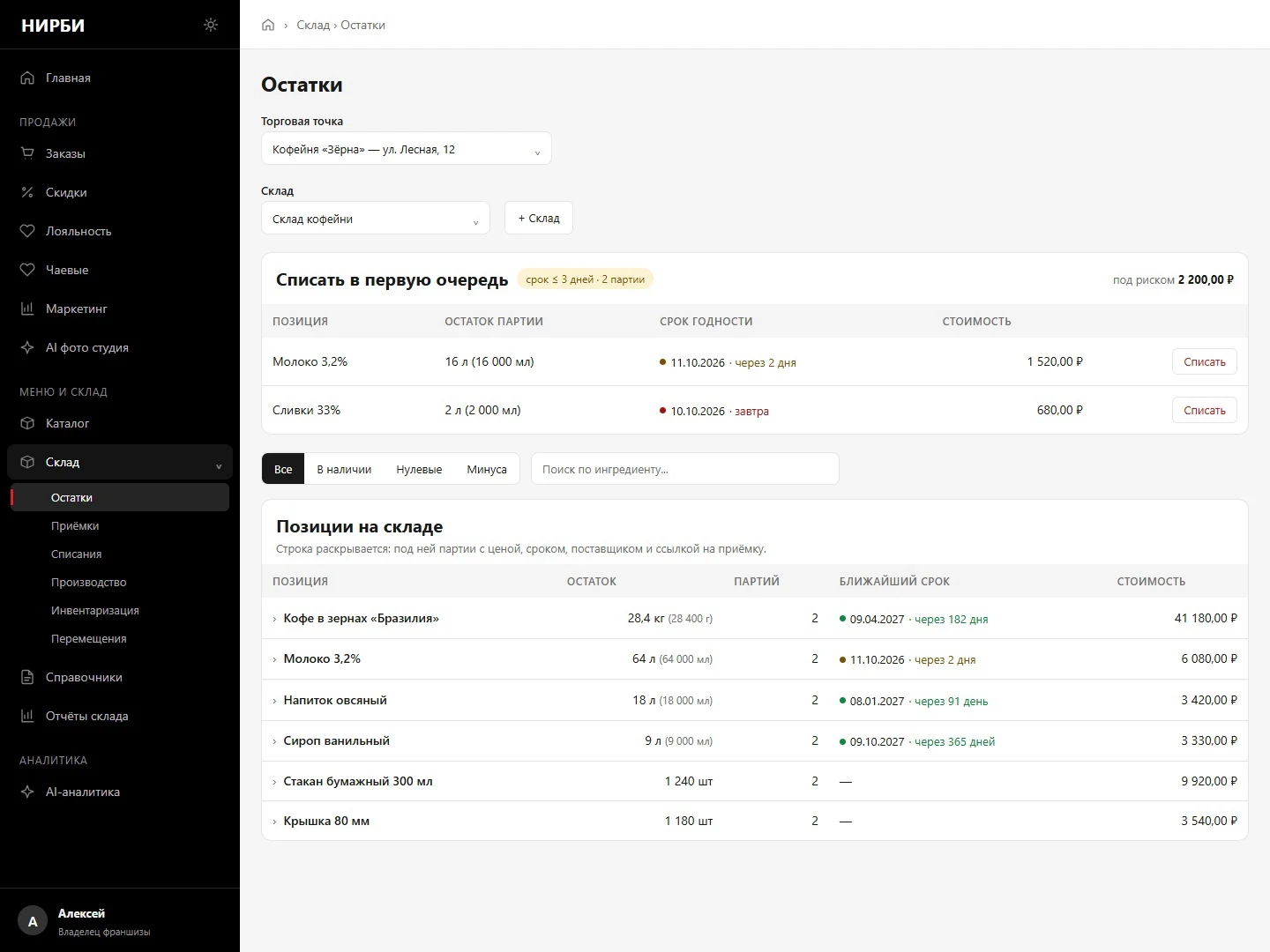1270x952 pixels.
Task: Click the Склад box icon in sidebar
Action: [x=27, y=462]
